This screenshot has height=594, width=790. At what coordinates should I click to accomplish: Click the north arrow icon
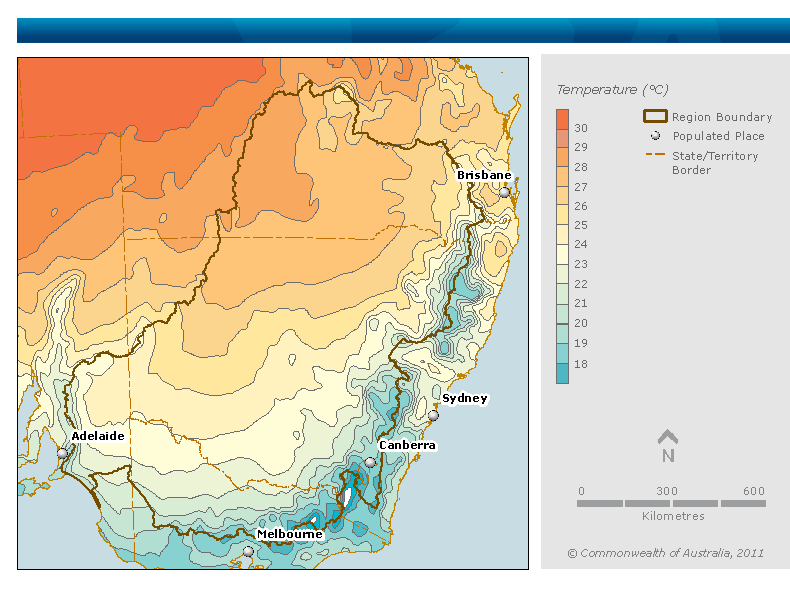[x=668, y=446]
